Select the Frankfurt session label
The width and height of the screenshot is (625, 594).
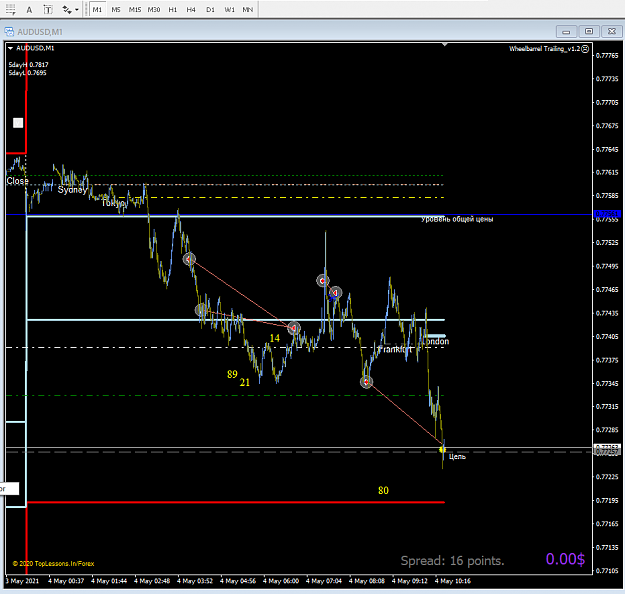click(394, 350)
